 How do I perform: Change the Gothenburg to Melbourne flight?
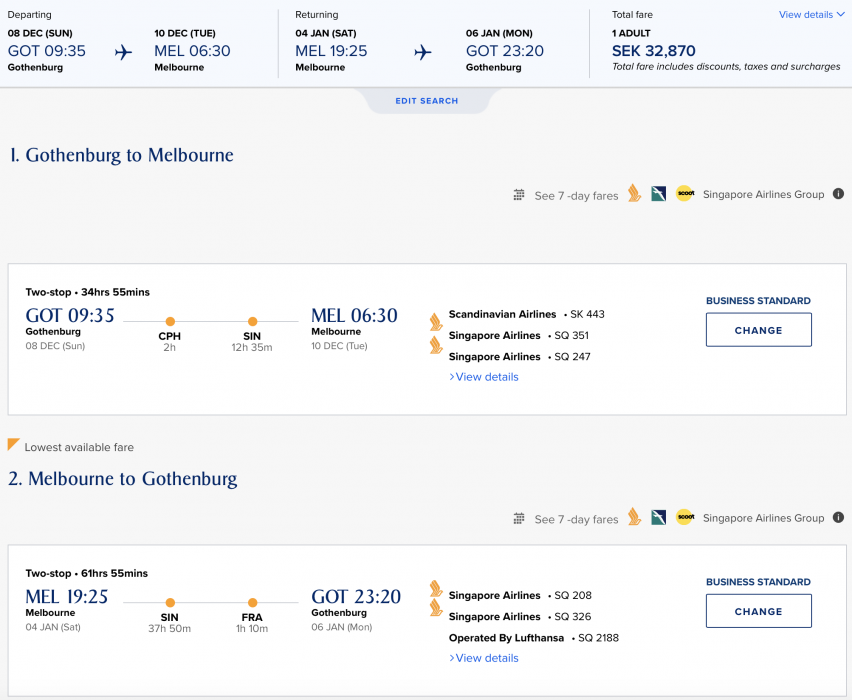pos(758,330)
